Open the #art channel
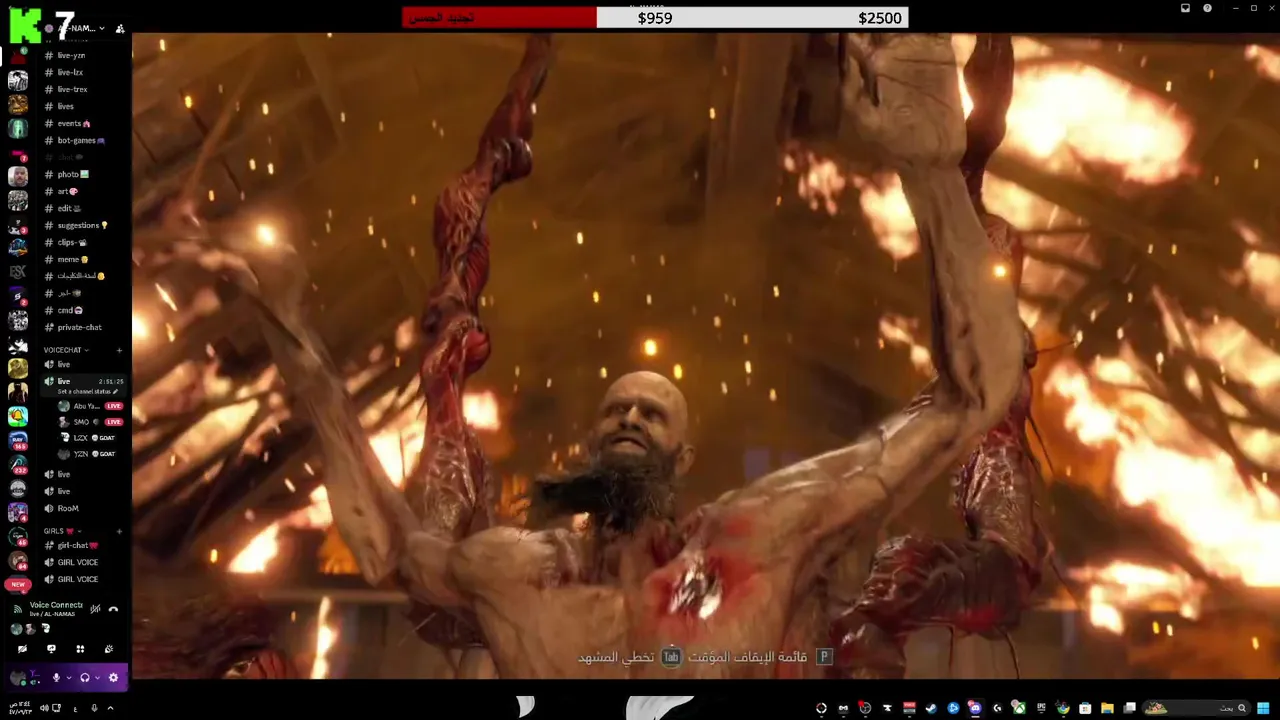This screenshot has height=720, width=1280. pyautogui.click(x=66, y=191)
